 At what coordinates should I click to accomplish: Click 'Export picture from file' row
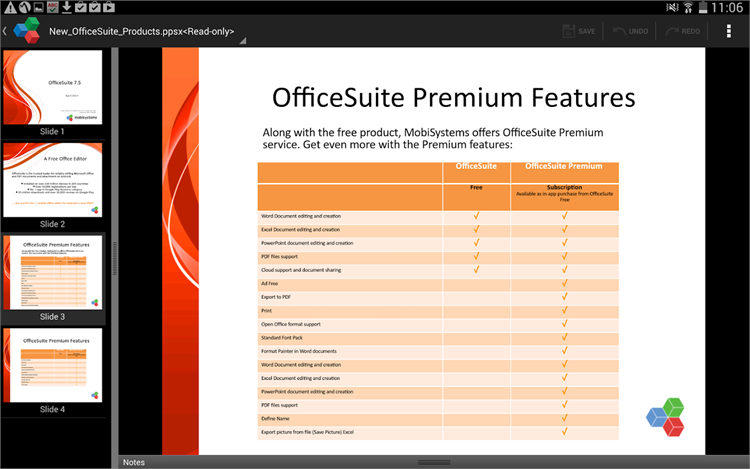[x=438, y=432]
